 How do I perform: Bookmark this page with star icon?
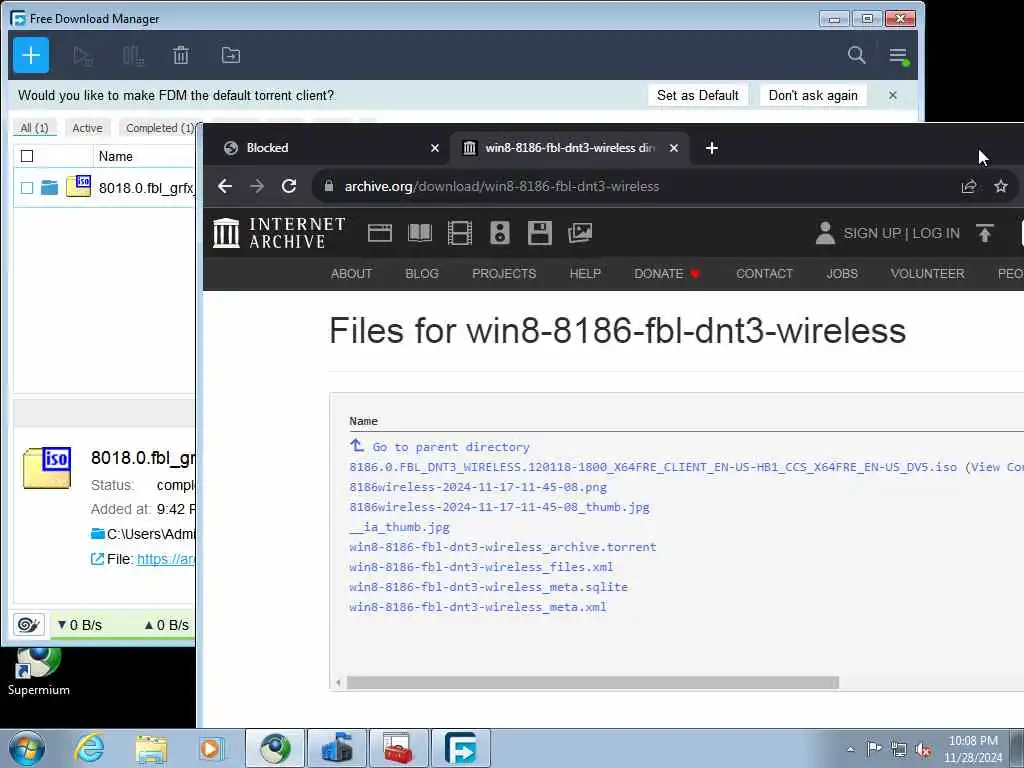(1000, 187)
